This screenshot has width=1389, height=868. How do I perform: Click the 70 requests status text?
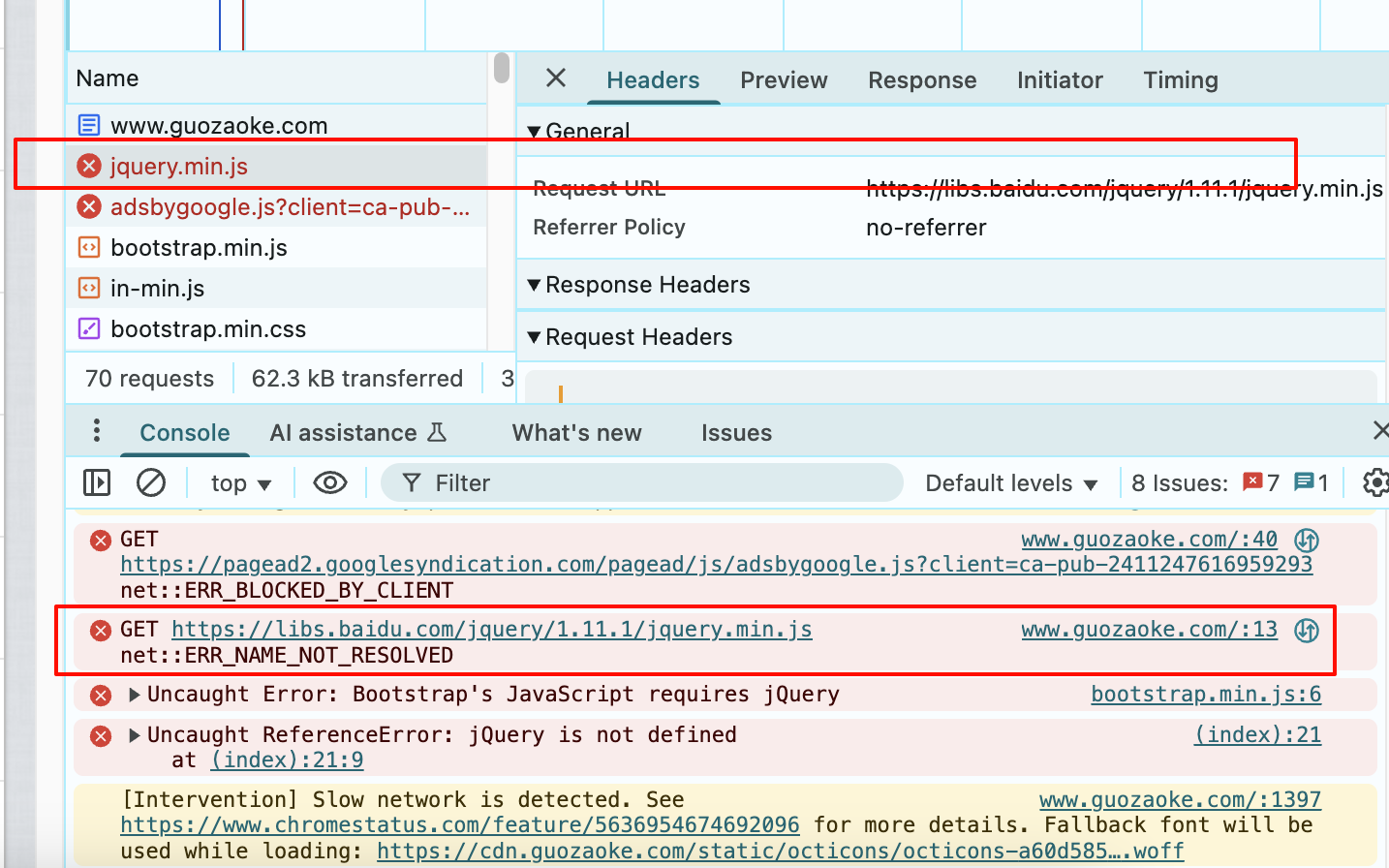(150, 379)
